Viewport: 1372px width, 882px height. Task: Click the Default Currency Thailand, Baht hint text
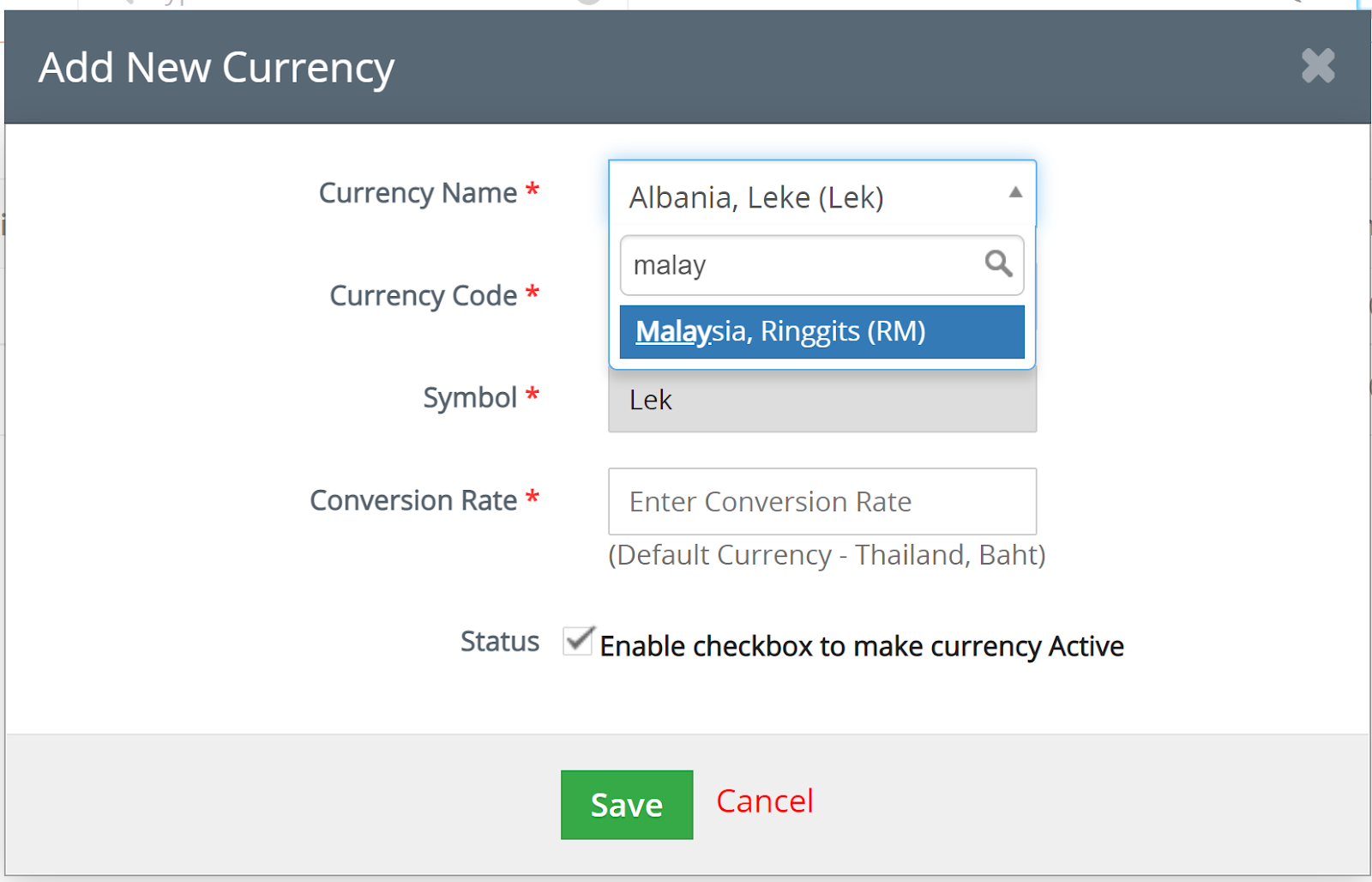tap(827, 555)
